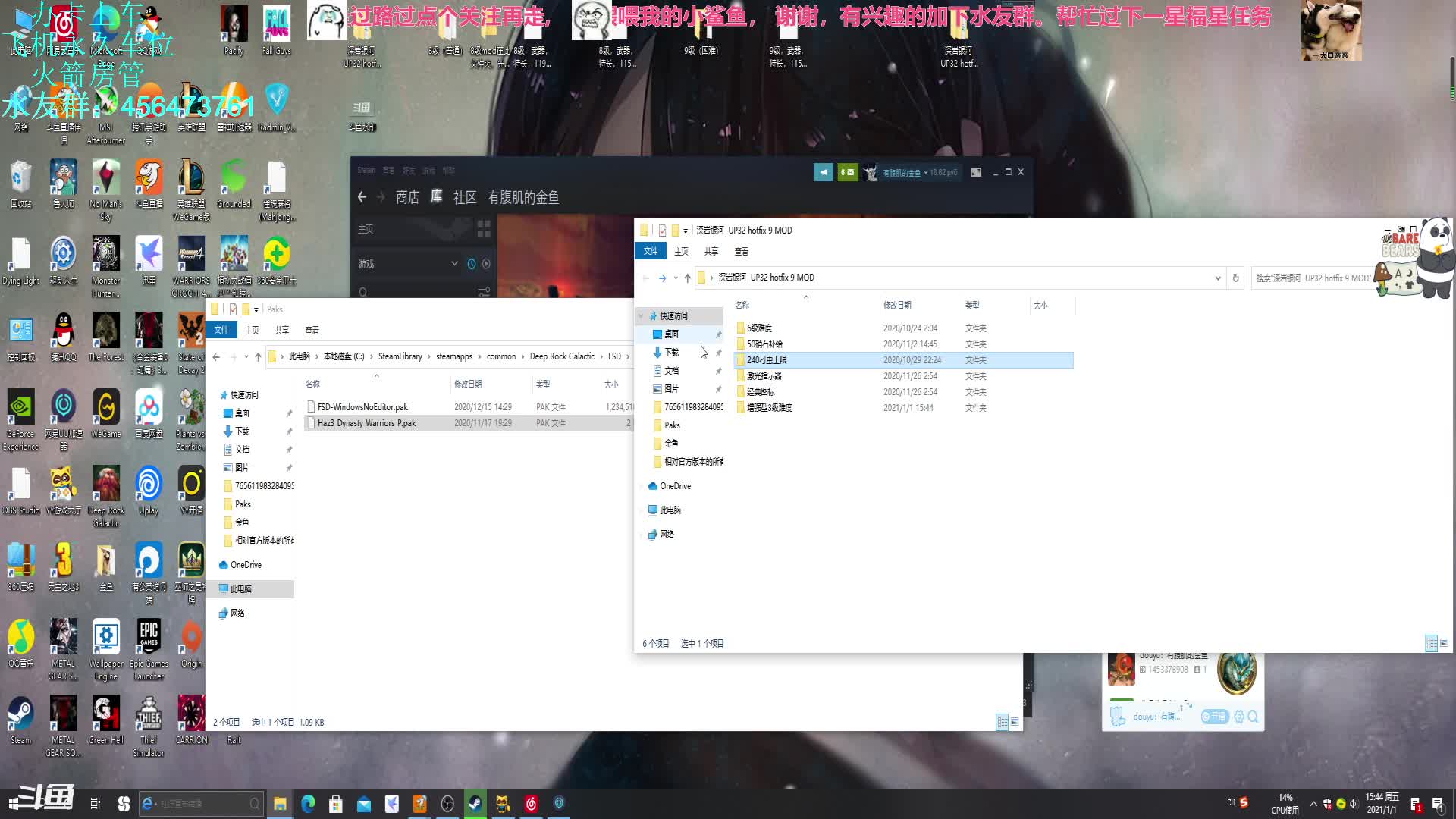Open Steam 商店 tab

[x=407, y=197]
